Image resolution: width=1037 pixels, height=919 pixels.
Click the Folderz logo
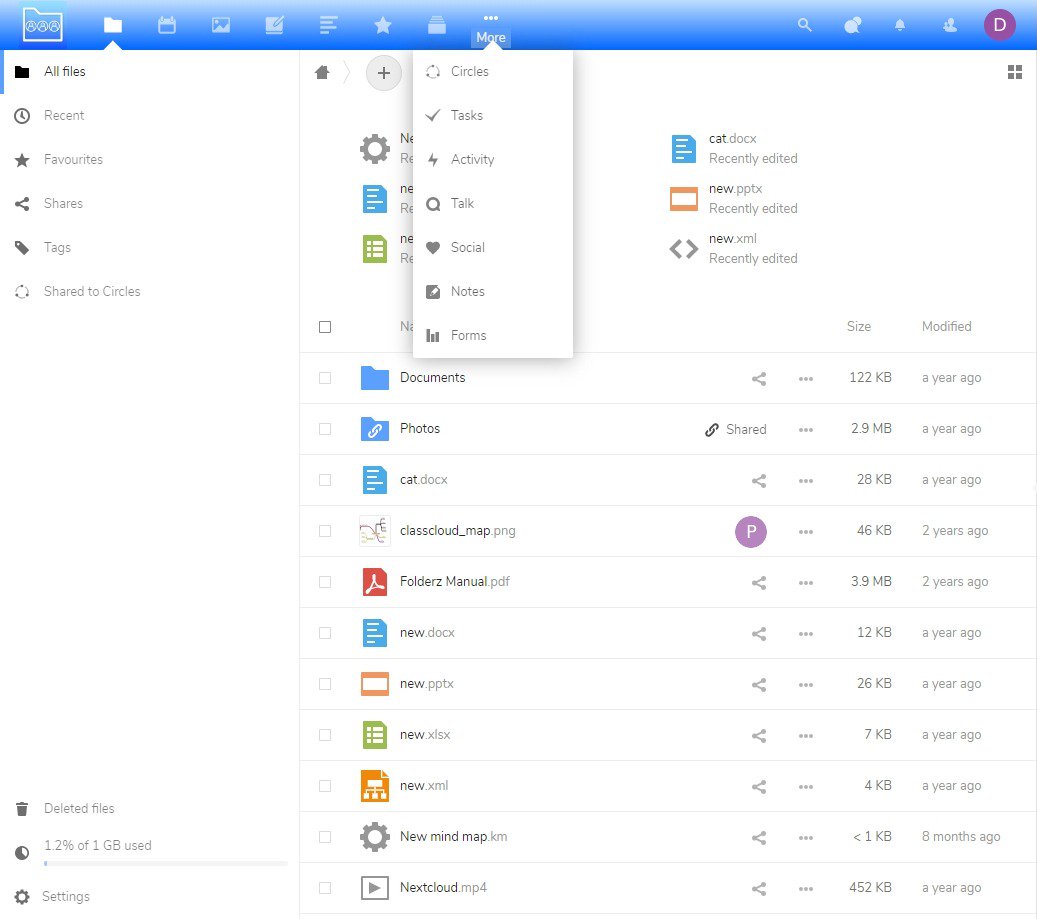[43, 25]
